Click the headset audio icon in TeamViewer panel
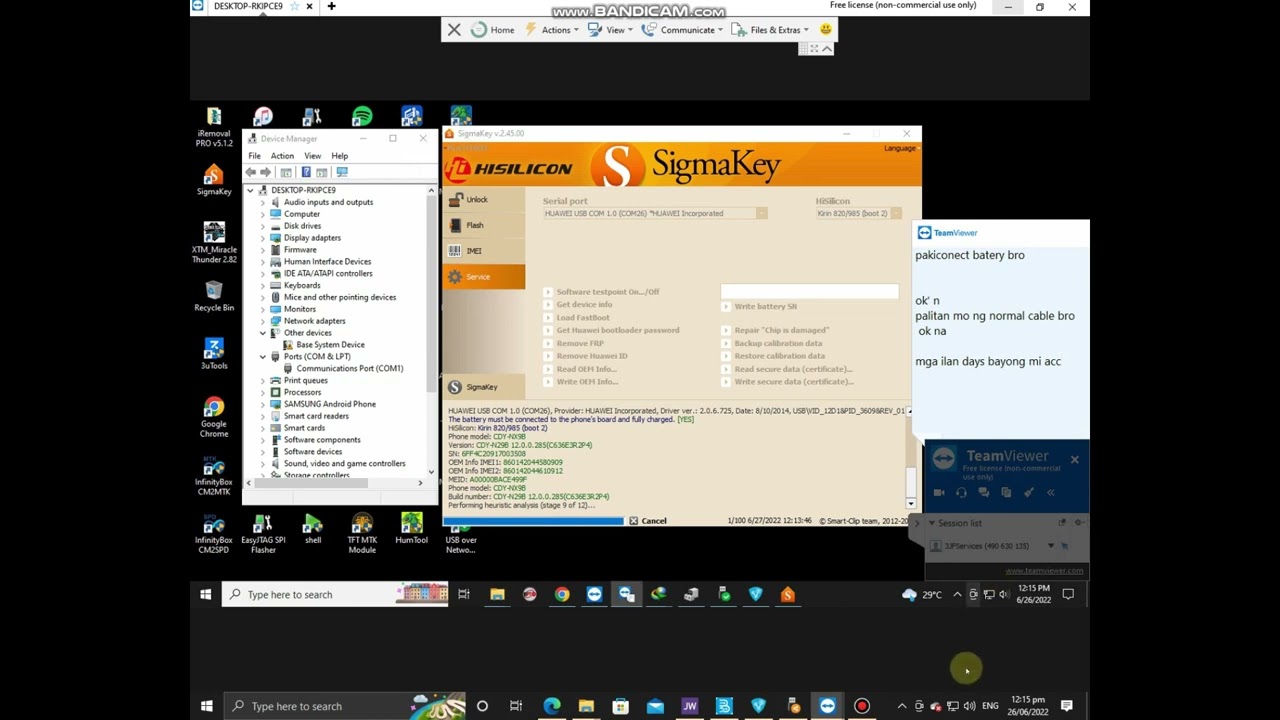 point(961,492)
